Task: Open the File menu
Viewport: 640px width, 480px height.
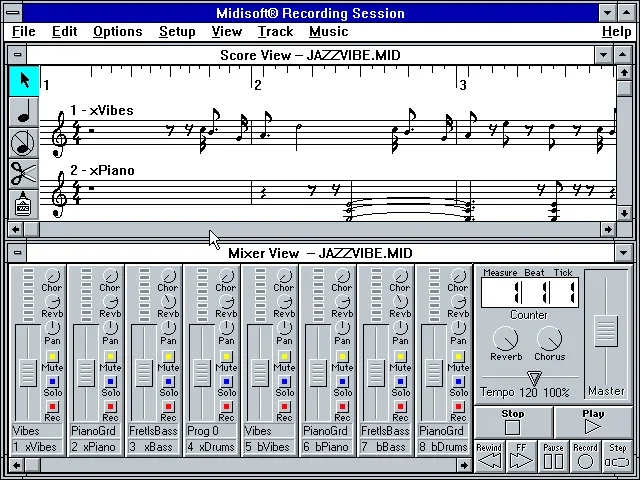Action: (x=24, y=31)
